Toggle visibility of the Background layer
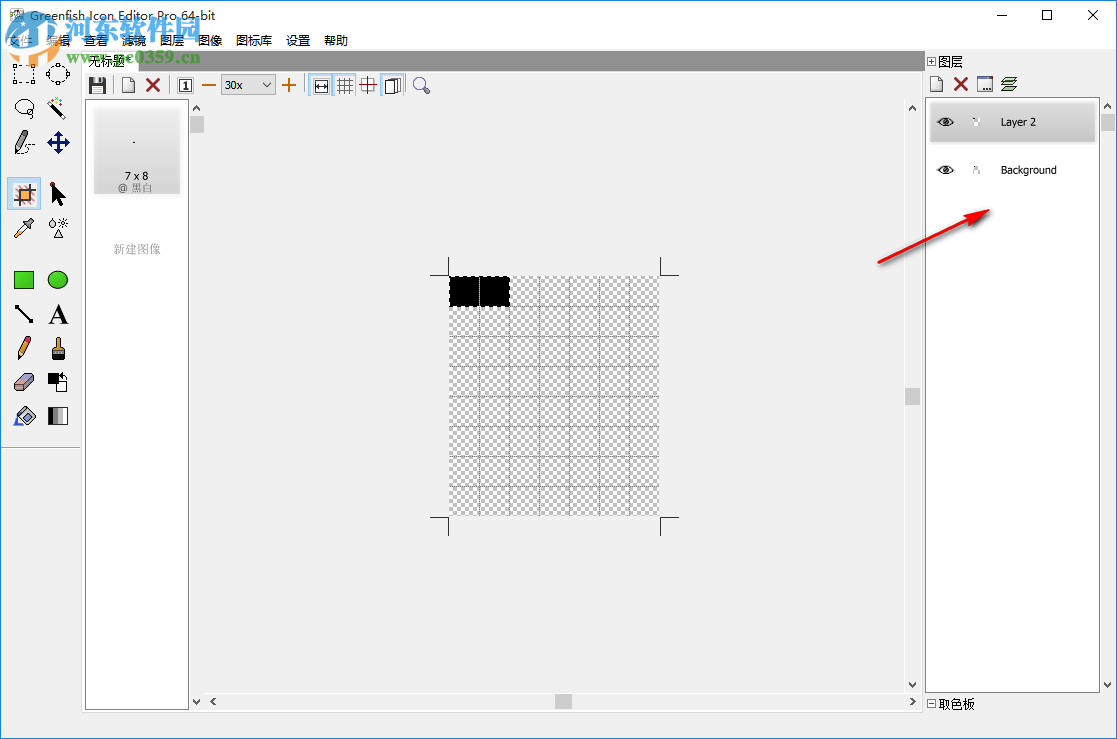 (945, 169)
